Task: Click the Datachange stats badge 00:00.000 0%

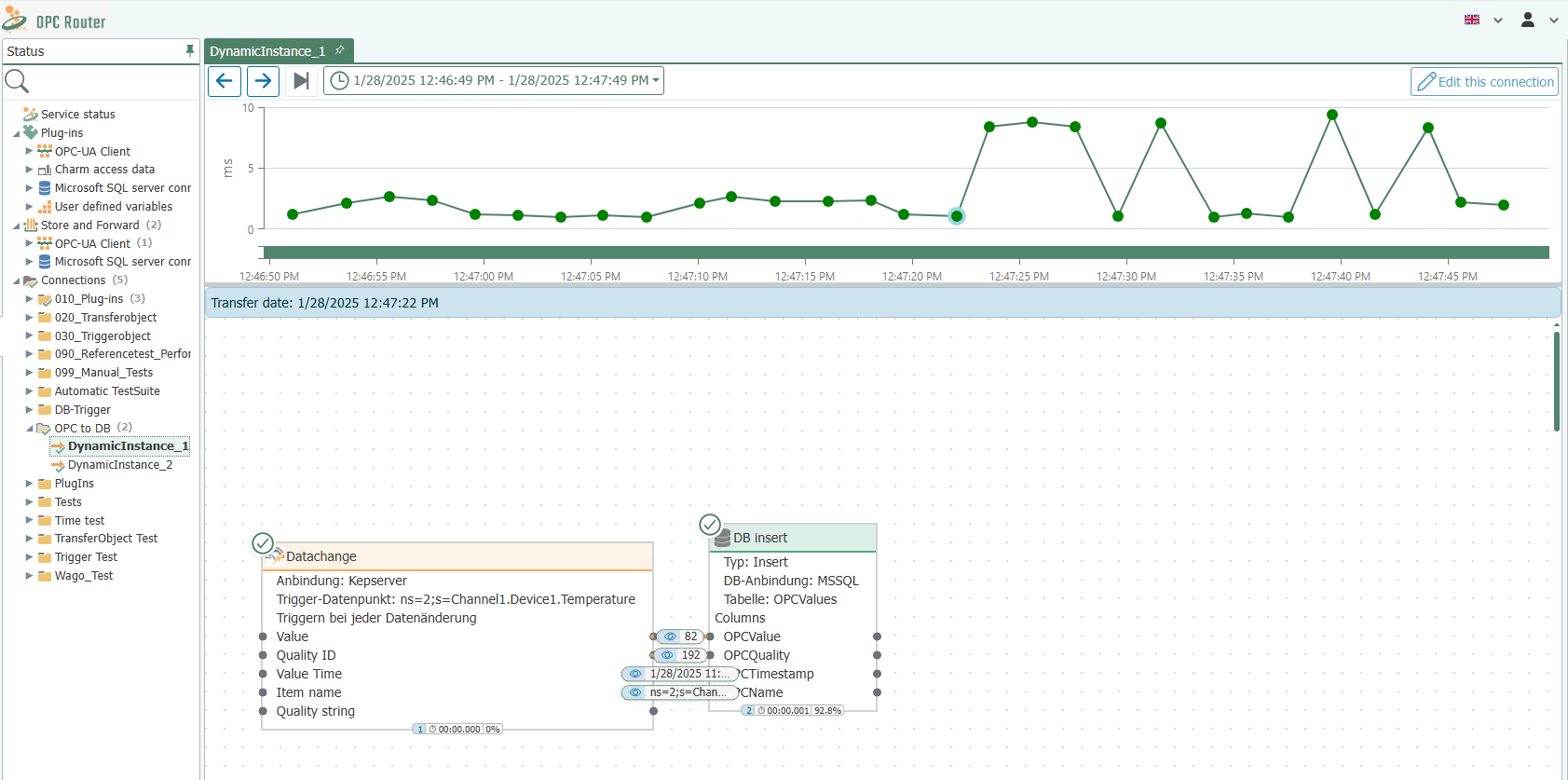Action: click(457, 729)
